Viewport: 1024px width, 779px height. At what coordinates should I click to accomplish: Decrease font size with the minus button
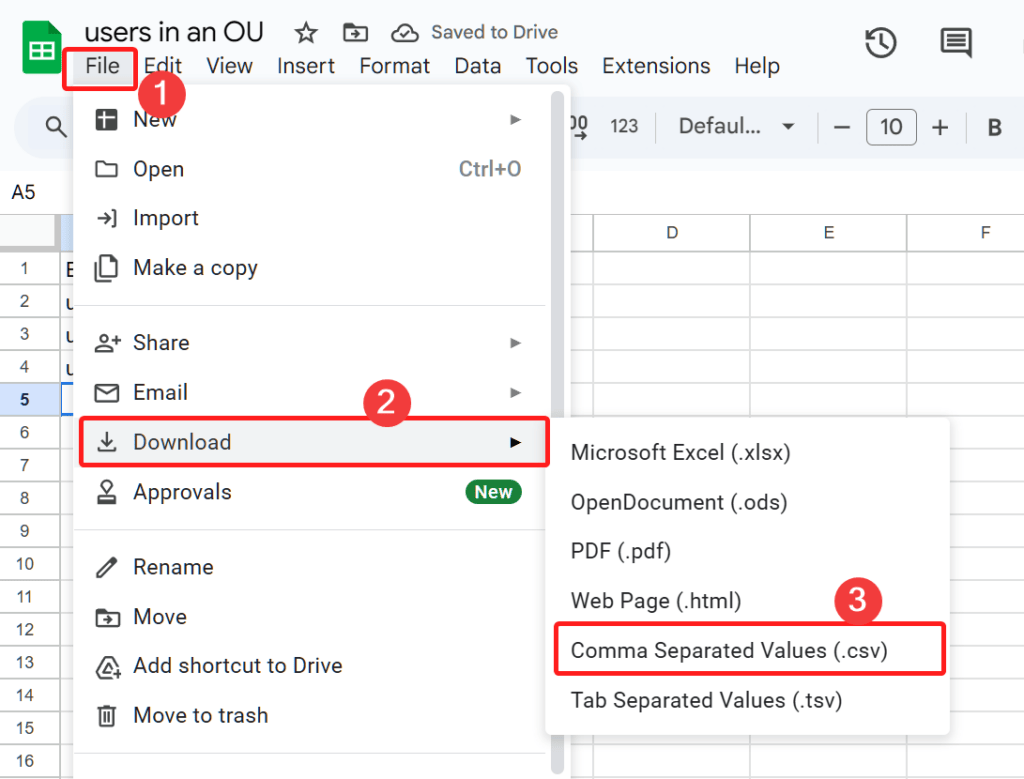[842, 127]
